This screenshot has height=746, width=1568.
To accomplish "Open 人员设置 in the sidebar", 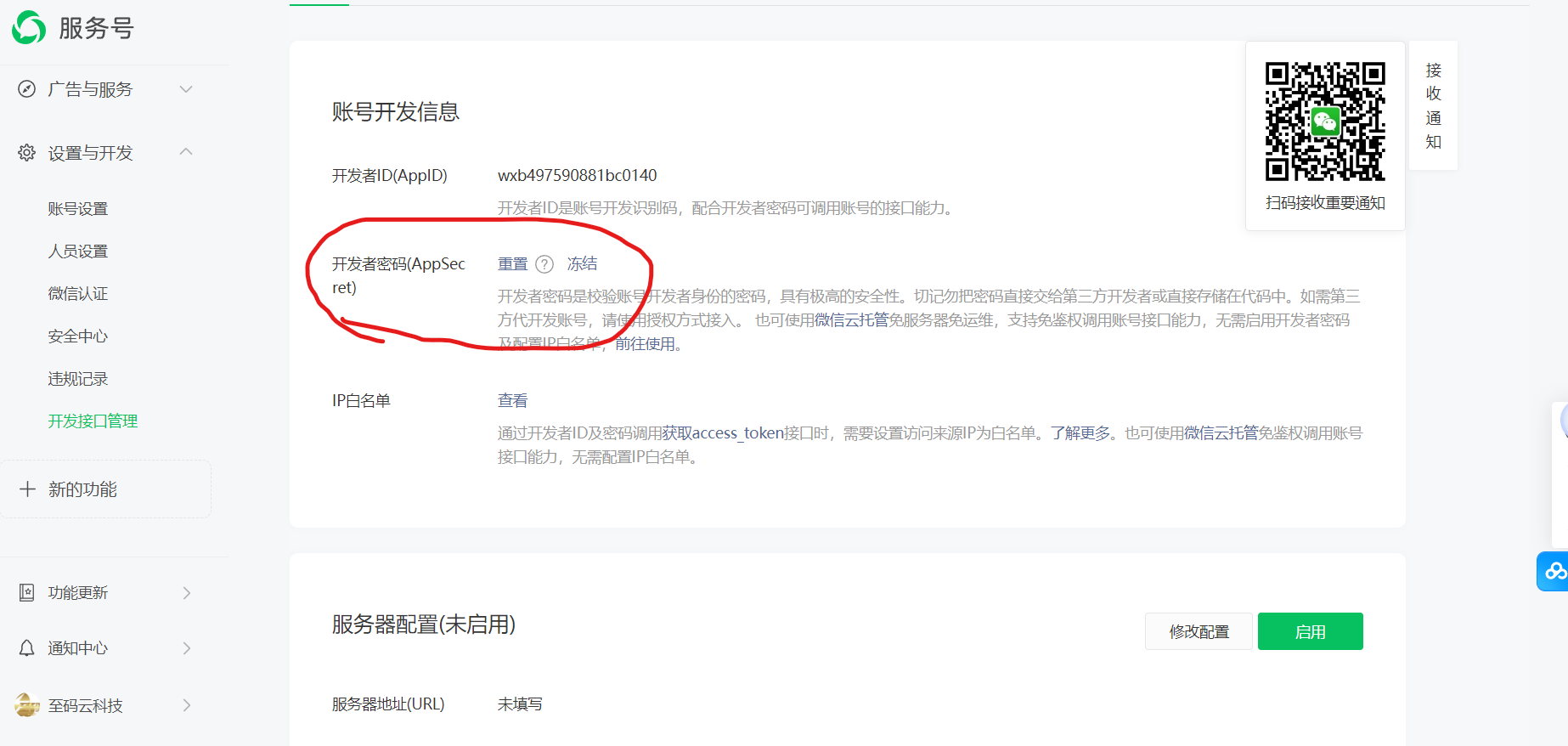I will click(x=78, y=251).
